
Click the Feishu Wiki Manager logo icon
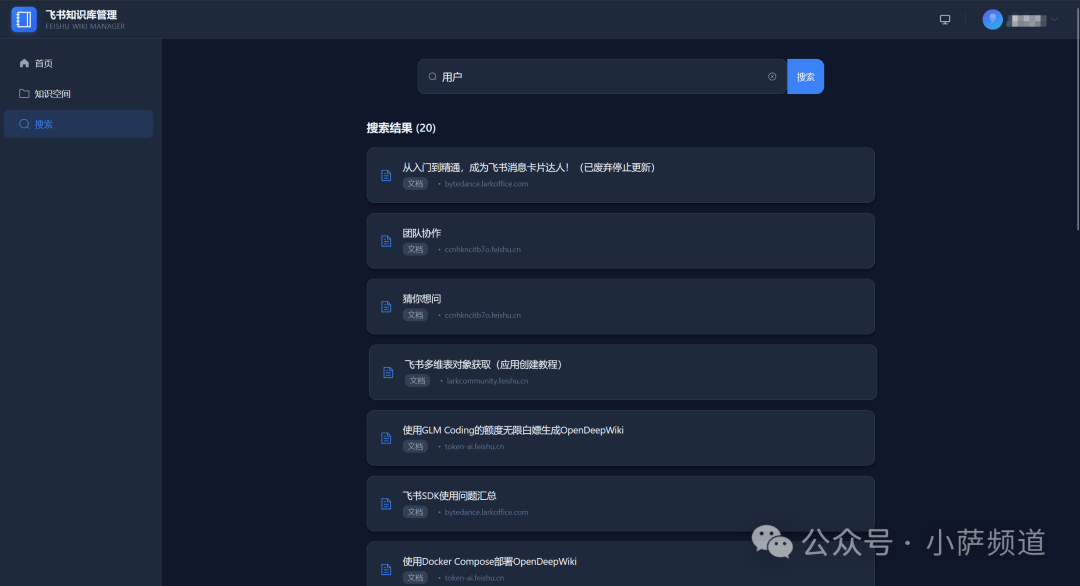point(24,19)
